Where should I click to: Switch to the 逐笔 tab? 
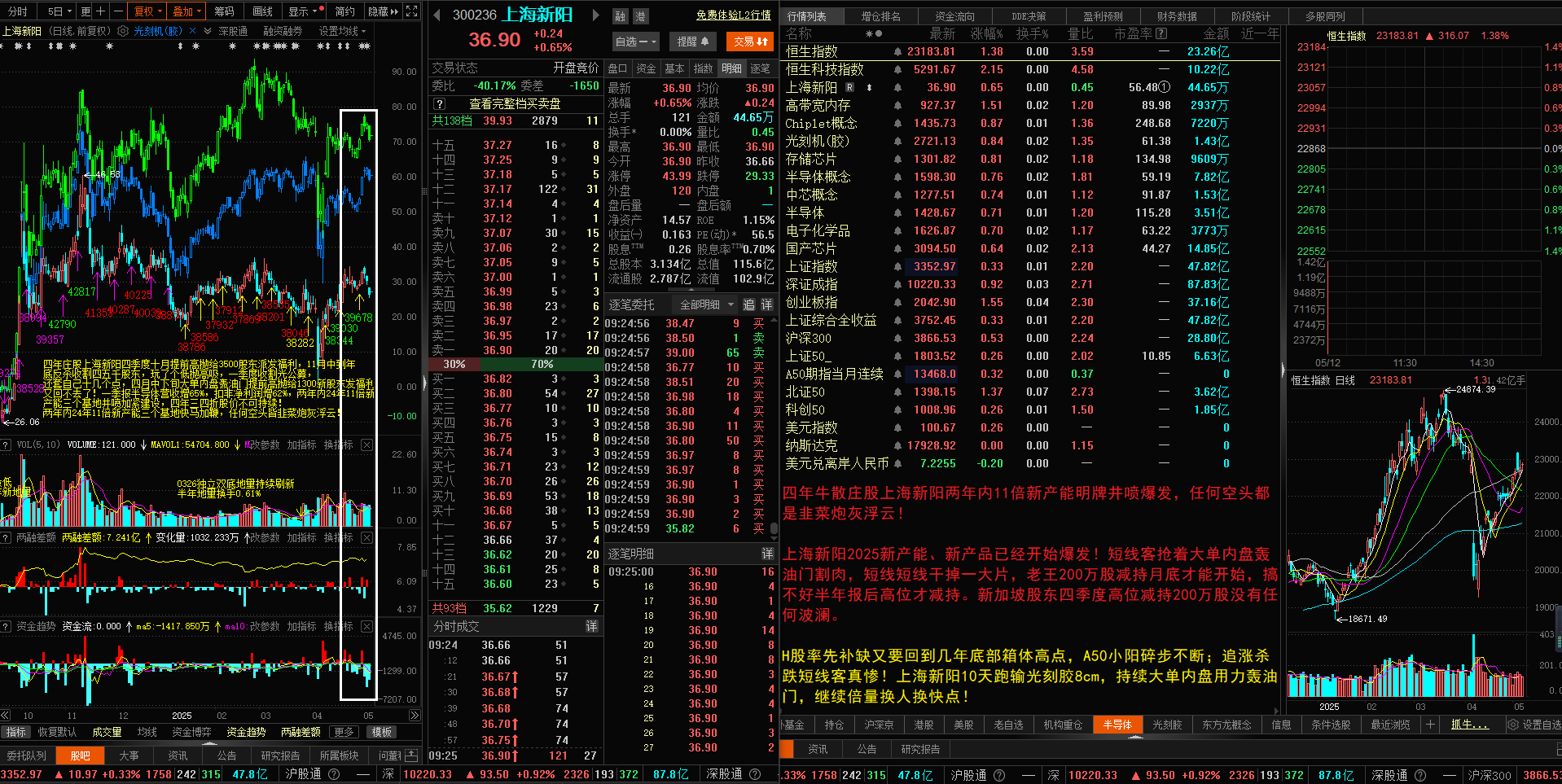[760, 68]
